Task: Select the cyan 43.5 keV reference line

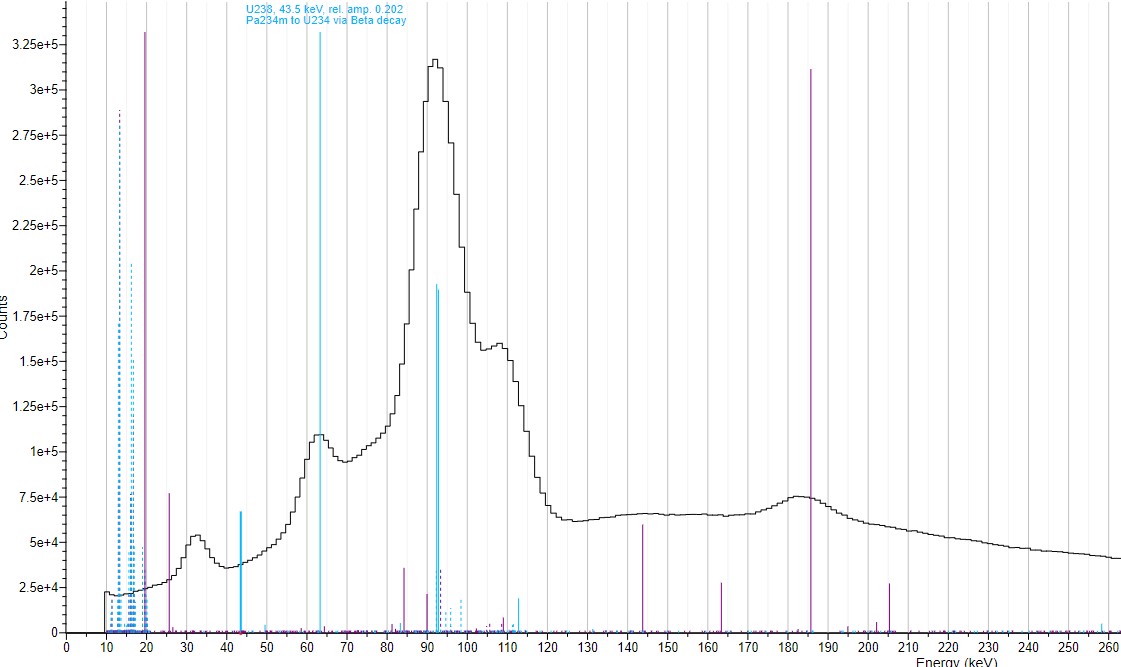Action: coord(241,572)
